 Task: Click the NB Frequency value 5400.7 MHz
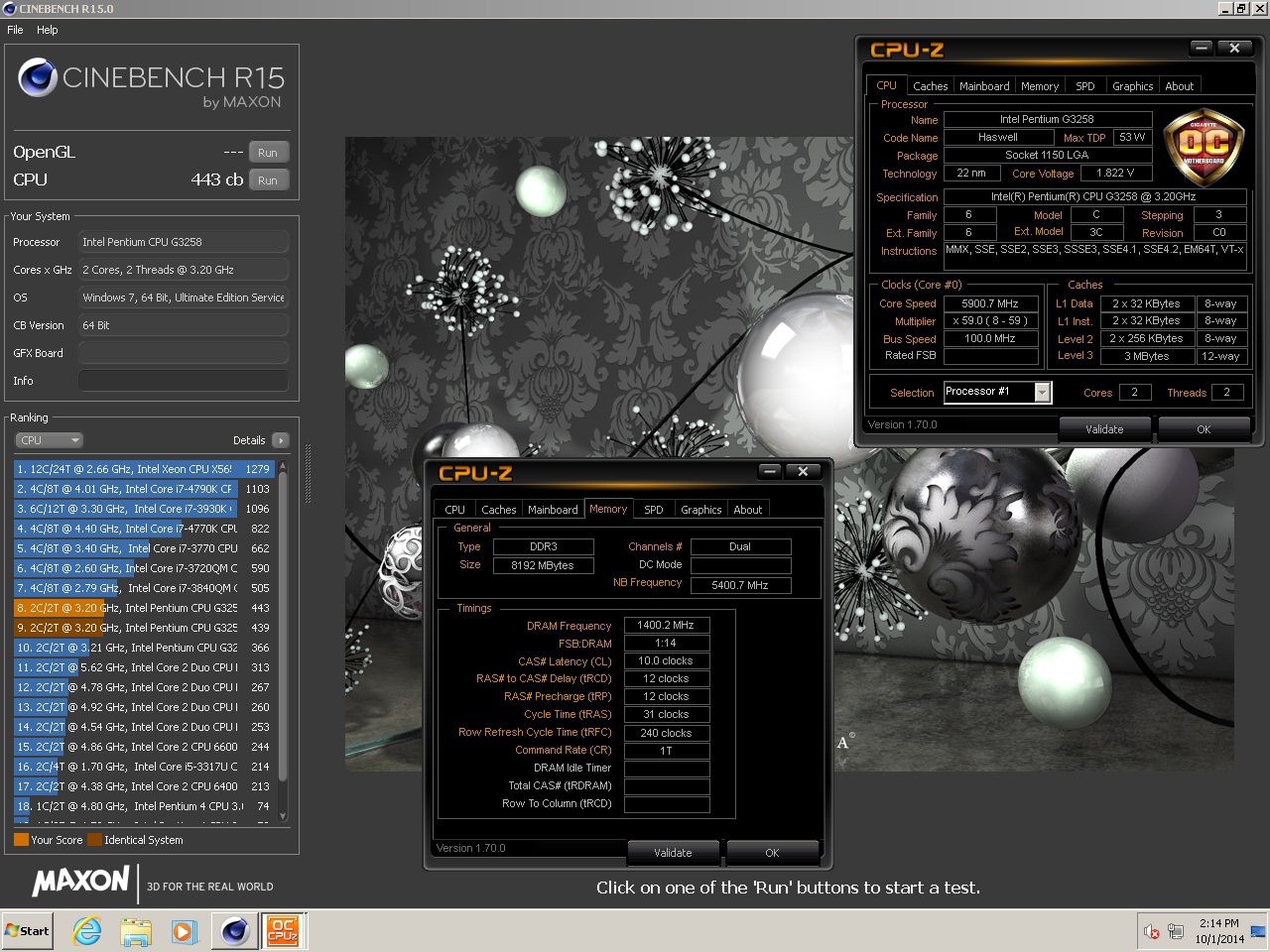point(740,585)
